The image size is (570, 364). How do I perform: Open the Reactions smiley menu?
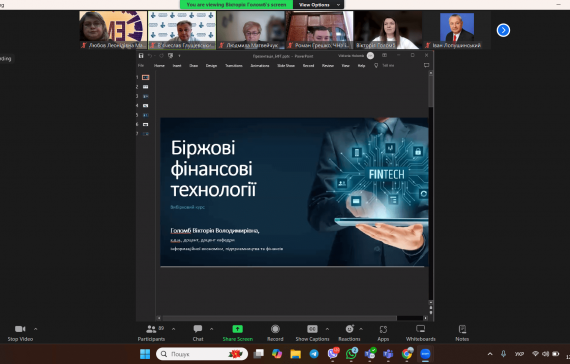(x=349, y=333)
